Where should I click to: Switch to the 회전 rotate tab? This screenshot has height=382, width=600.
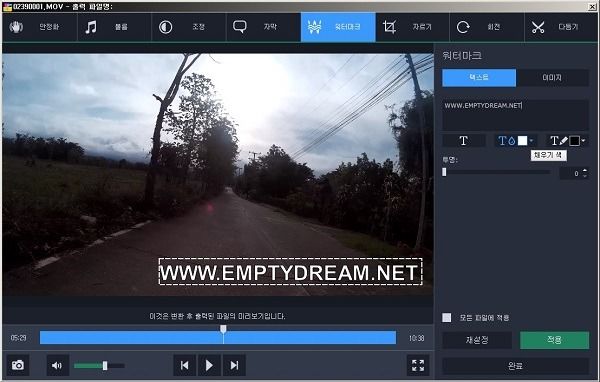tap(487, 27)
